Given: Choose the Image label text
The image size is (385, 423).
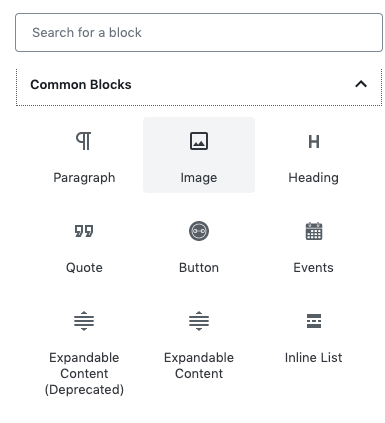Looking at the screenshot, I should (199, 178).
